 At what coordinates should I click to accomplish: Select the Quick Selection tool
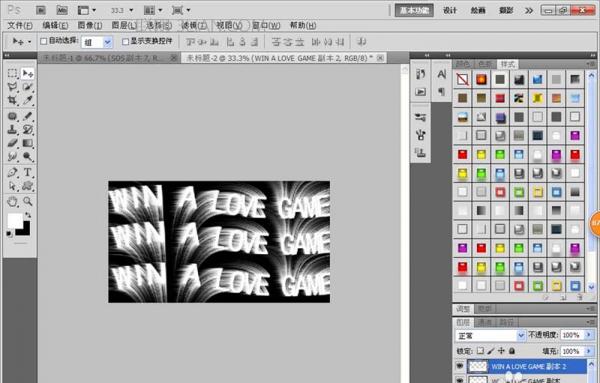click(28, 87)
